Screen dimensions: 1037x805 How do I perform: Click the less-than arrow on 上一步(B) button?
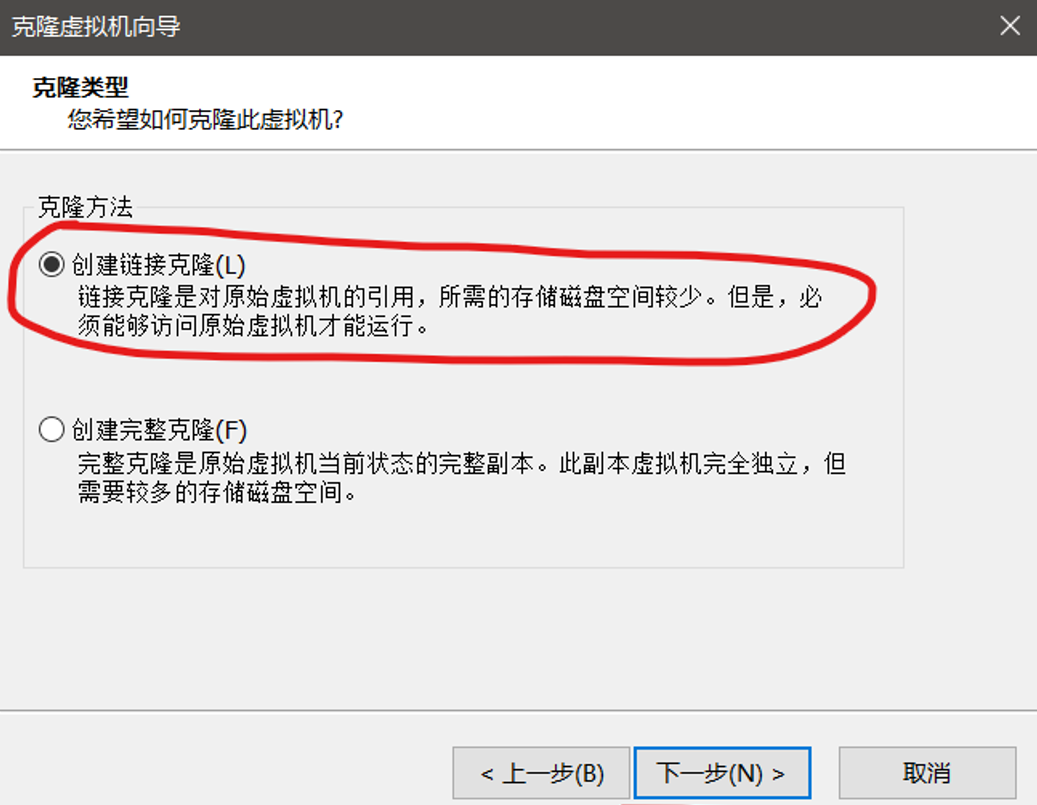[487, 774]
